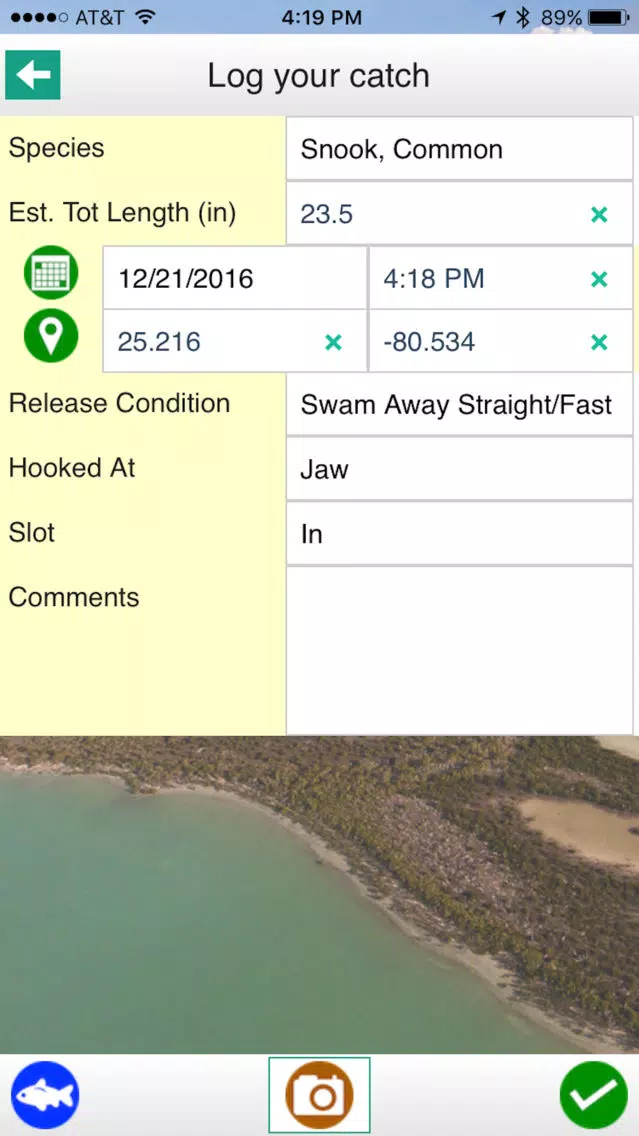This screenshot has width=639, height=1136.
Task: Open the calendar date picker icon
Action: (51, 272)
